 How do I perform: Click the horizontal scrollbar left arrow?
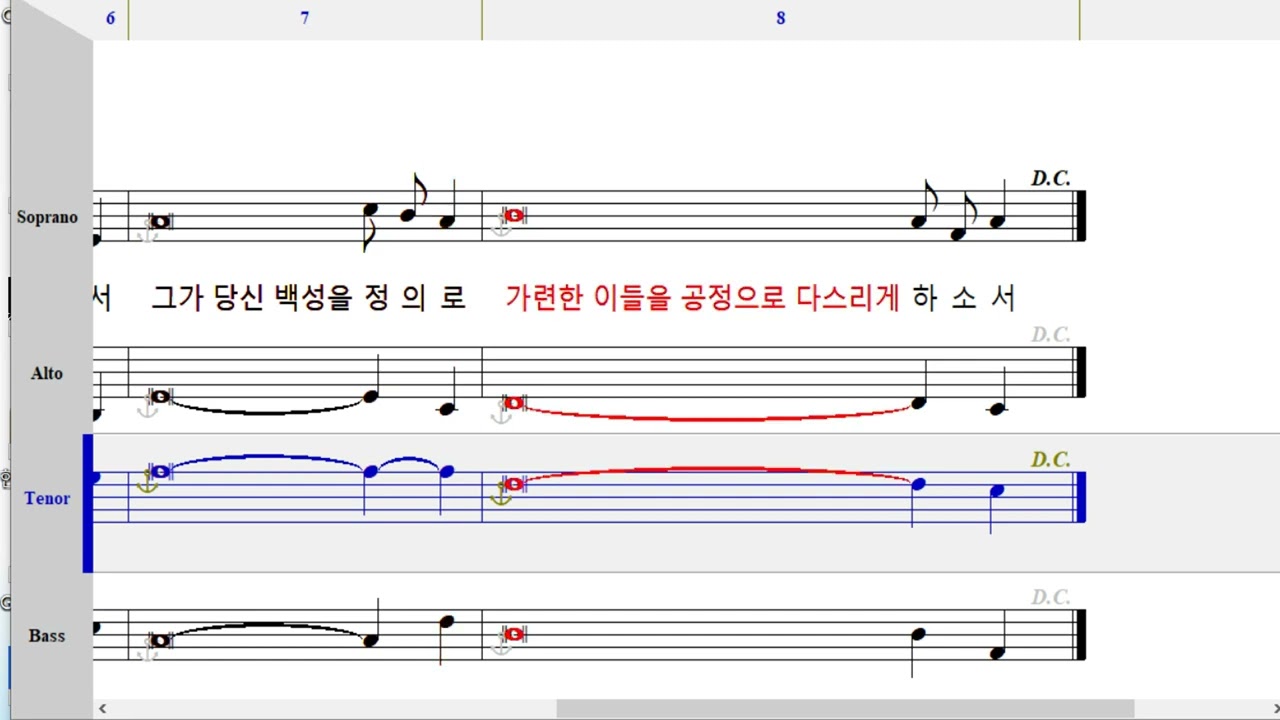pos(102,708)
